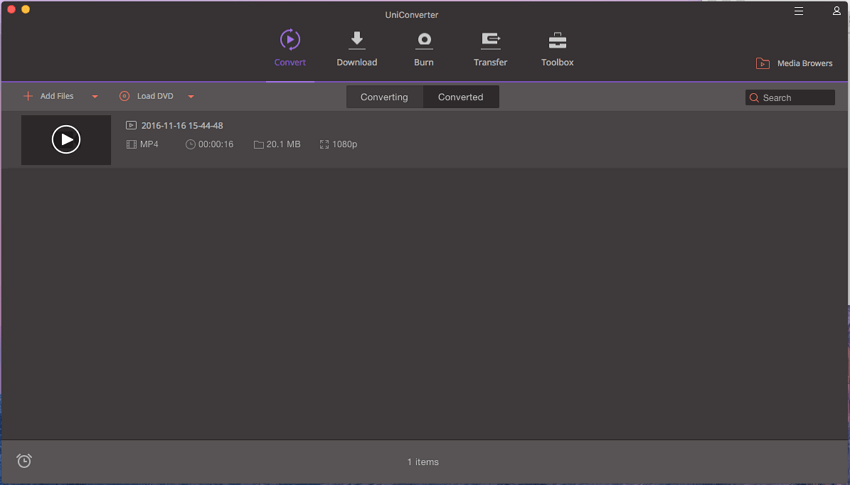Open the Download section
The width and height of the screenshot is (850, 485).
point(357,49)
